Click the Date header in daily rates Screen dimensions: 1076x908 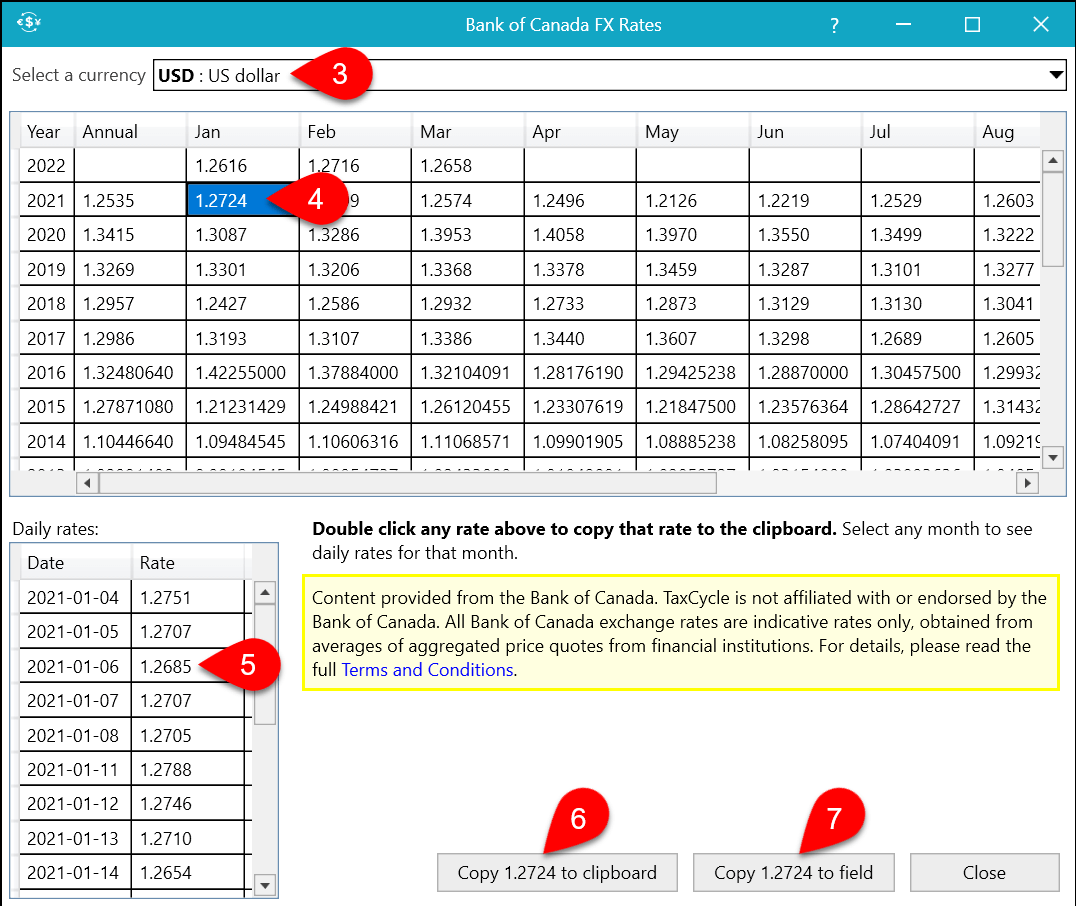coord(75,563)
